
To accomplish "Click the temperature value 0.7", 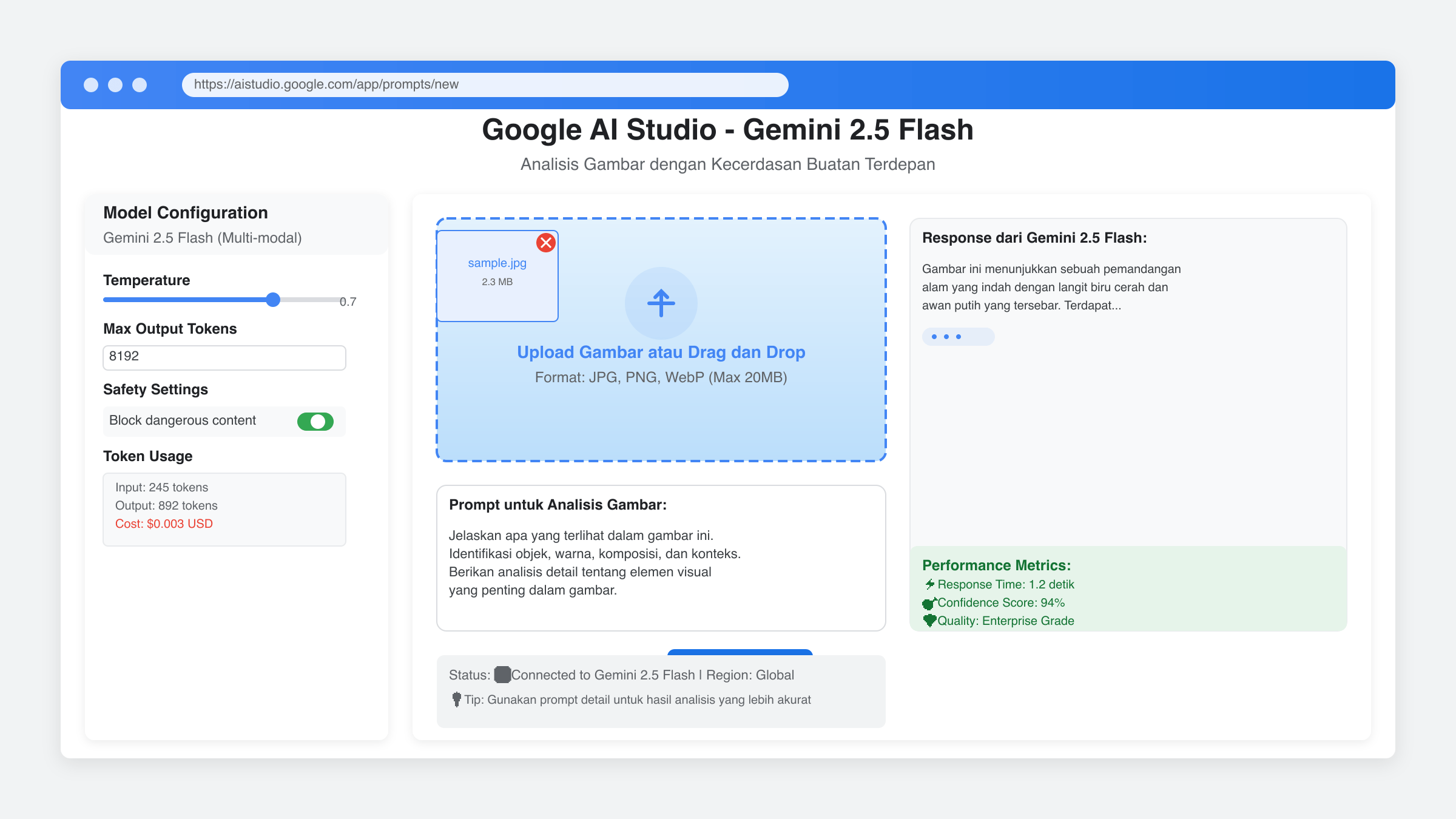I will 348,302.
